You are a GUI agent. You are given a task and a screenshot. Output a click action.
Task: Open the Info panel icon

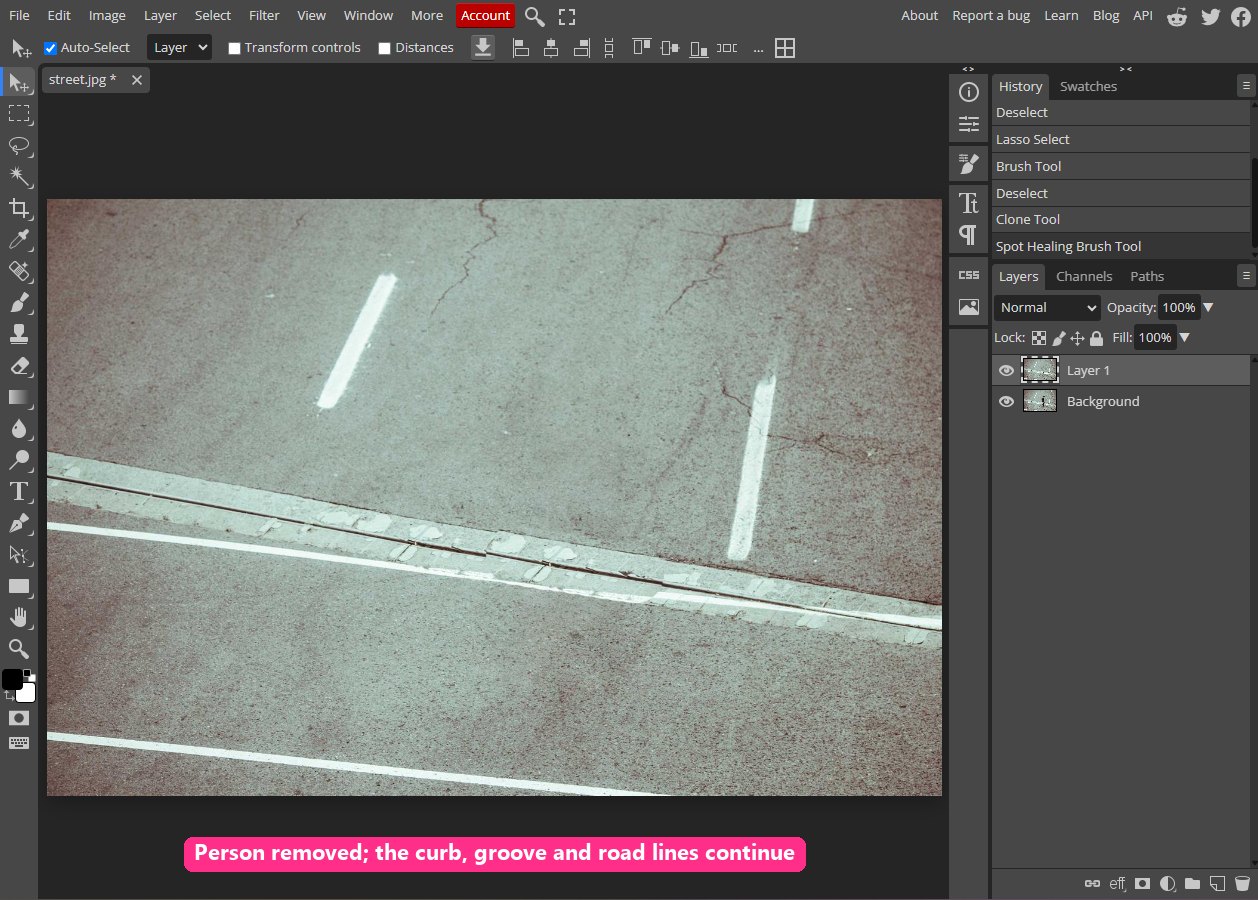point(968,93)
